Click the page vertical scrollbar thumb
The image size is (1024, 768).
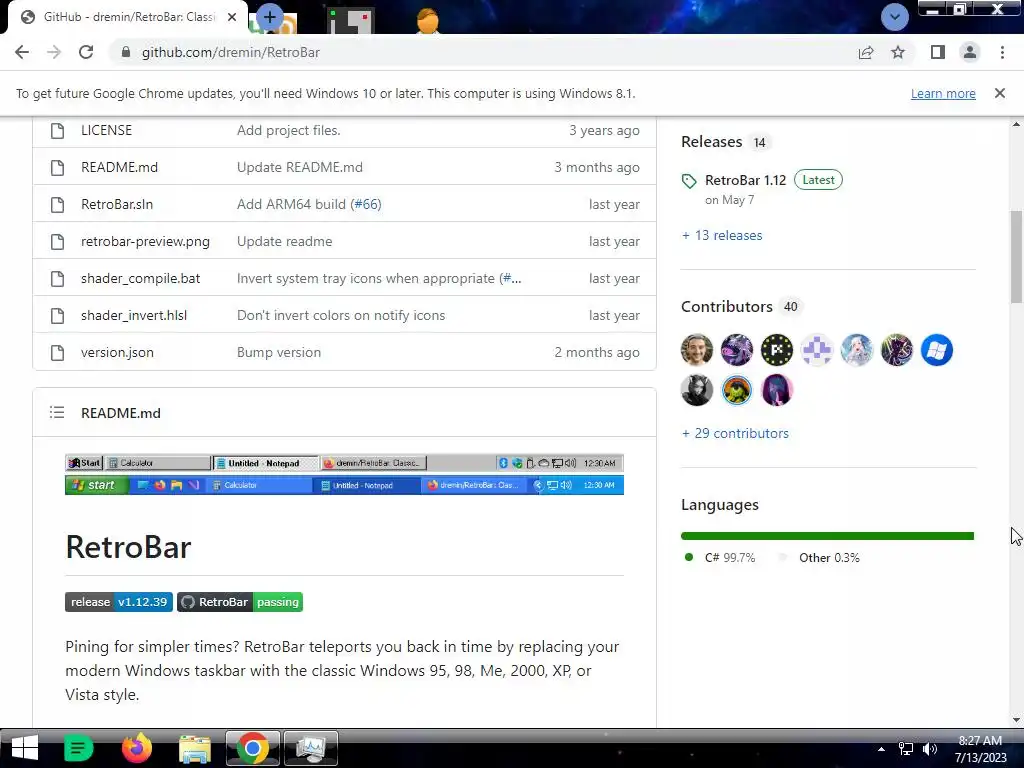point(1016,257)
